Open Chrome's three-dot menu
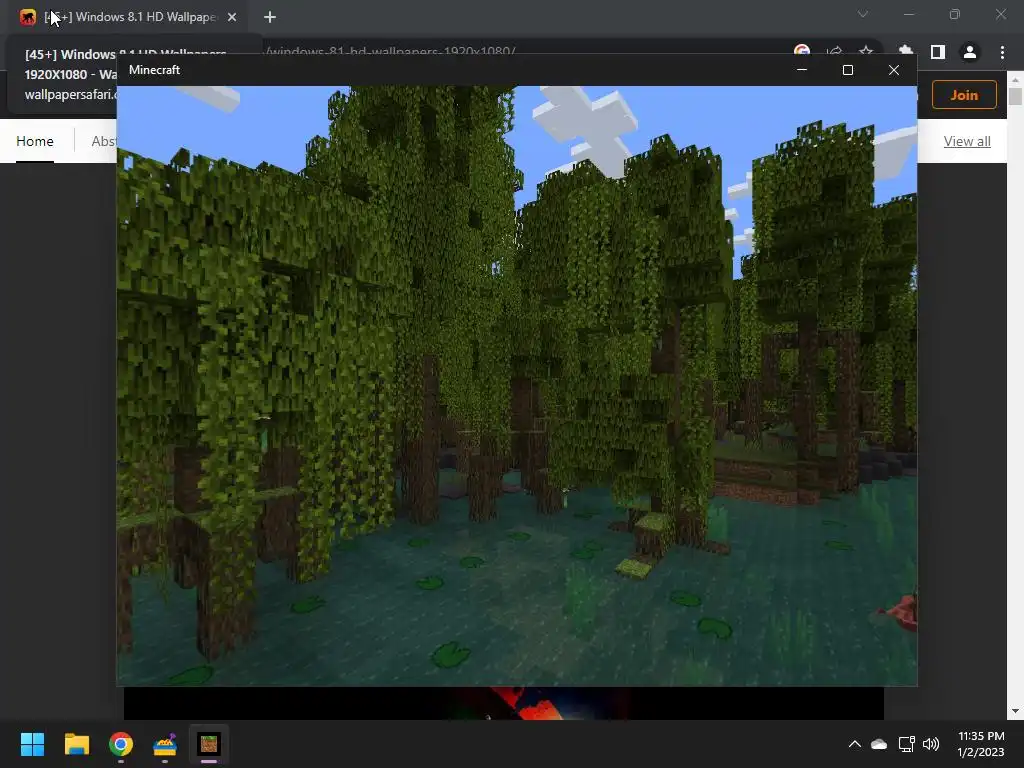The height and width of the screenshot is (768, 1024). click(x=1002, y=52)
